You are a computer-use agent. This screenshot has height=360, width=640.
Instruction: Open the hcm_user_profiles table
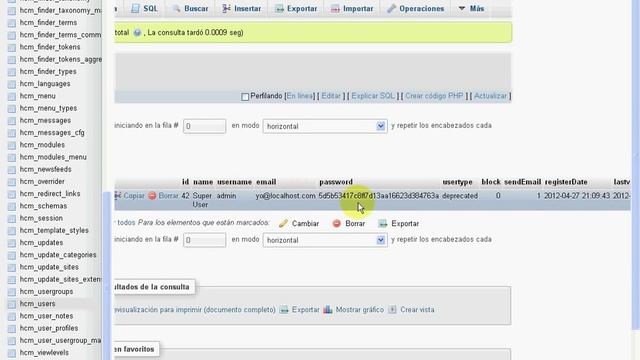pyautogui.click(x=49, y=328)
